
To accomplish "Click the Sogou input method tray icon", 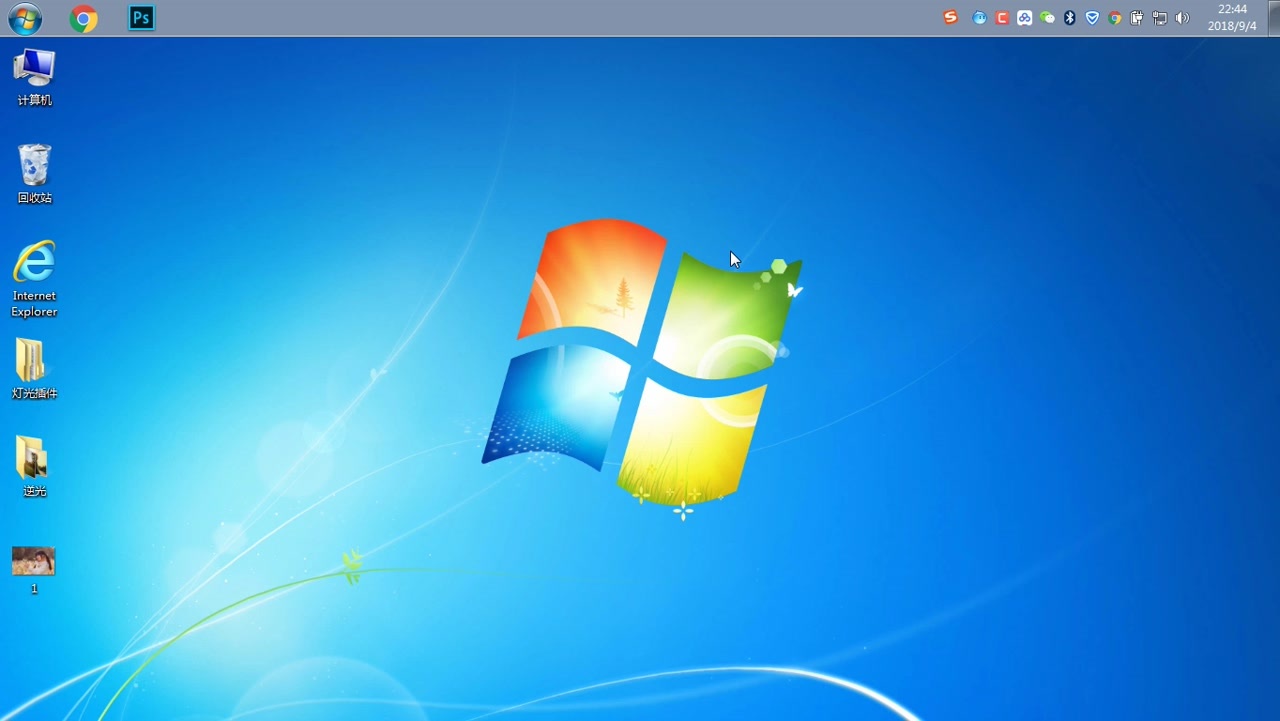I will (x=951, y=18).
